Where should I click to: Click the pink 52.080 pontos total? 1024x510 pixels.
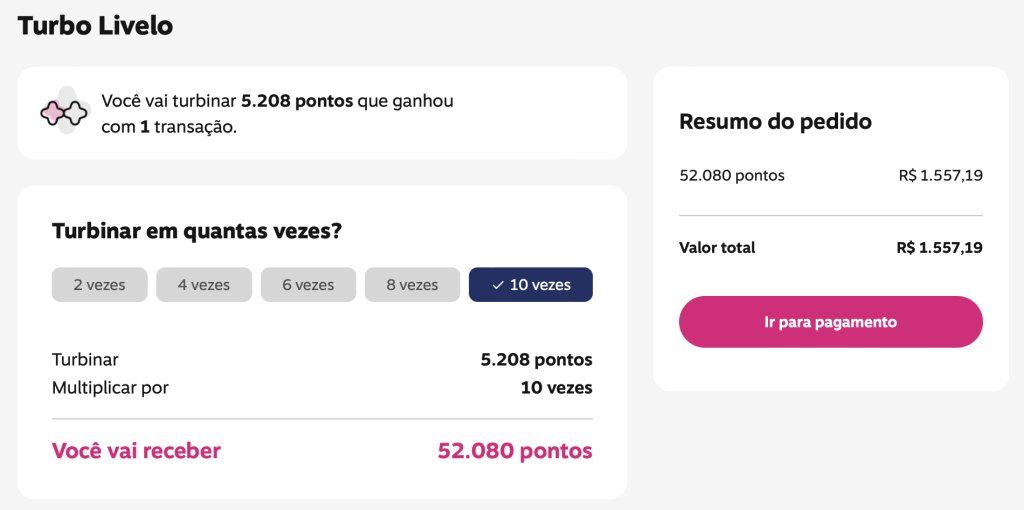[514, 451]
